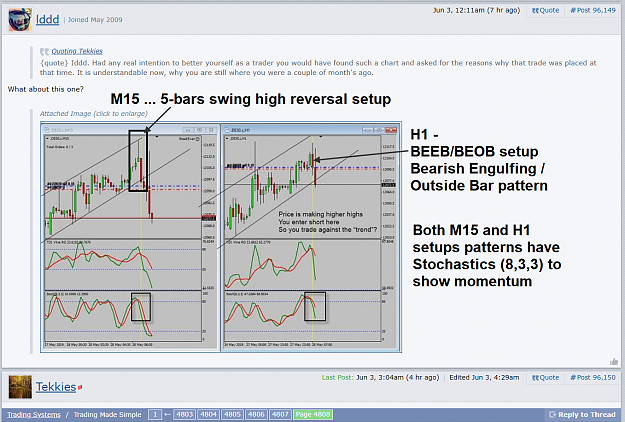625x422 pixels.
Task: Open the Tekkies user profile link
Action: (56, 387)
